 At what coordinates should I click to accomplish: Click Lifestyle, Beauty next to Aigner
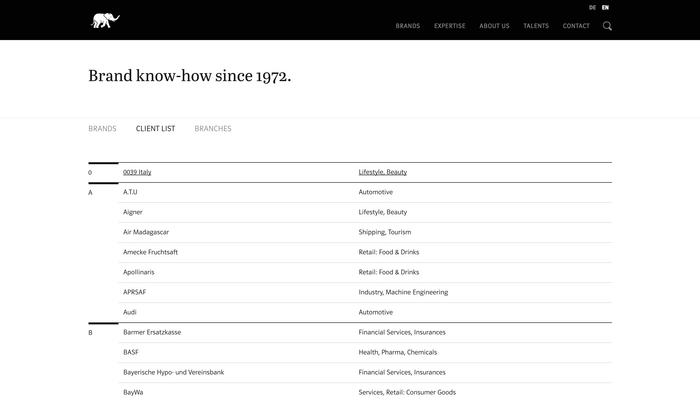click(x=383, y=212)
